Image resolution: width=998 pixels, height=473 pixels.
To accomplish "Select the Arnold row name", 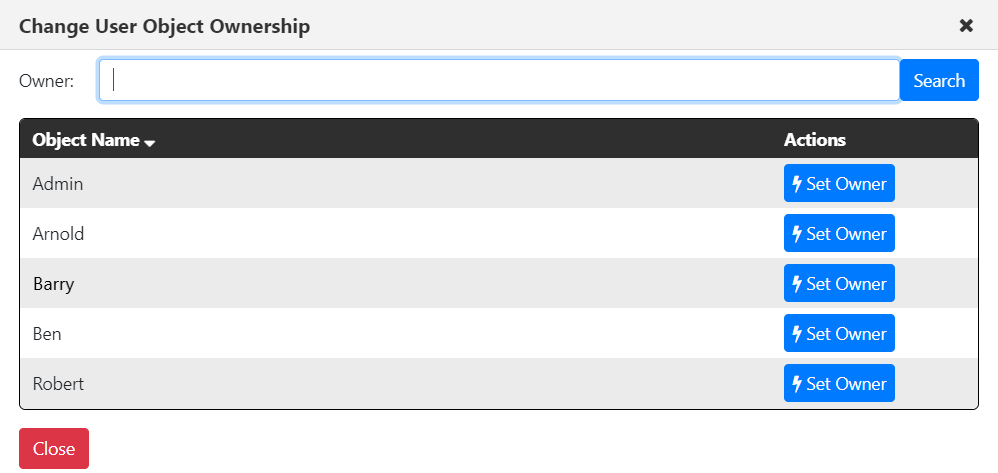I will (59, 234).
